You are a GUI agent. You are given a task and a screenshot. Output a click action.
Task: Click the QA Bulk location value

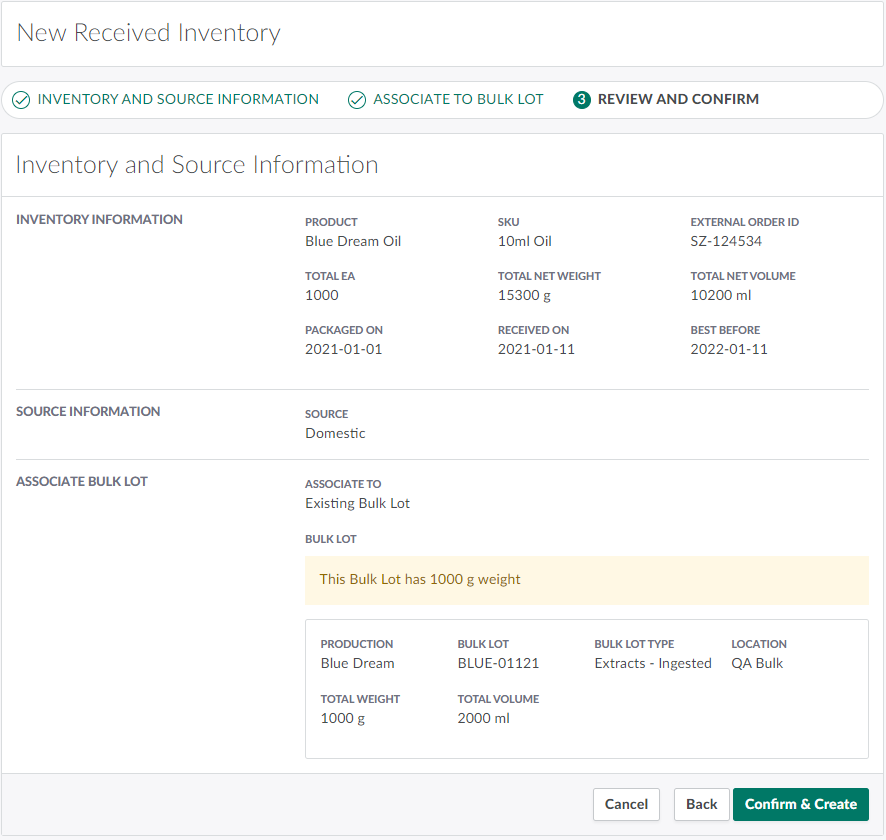757,663
